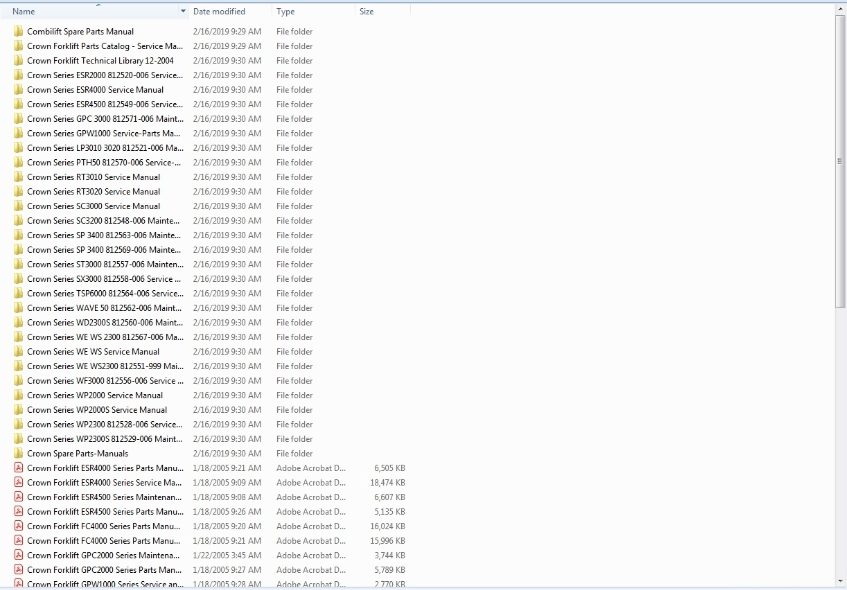Select "Crown Series SC3200 812548-006 Mainte..." folder name

(104, 221)
